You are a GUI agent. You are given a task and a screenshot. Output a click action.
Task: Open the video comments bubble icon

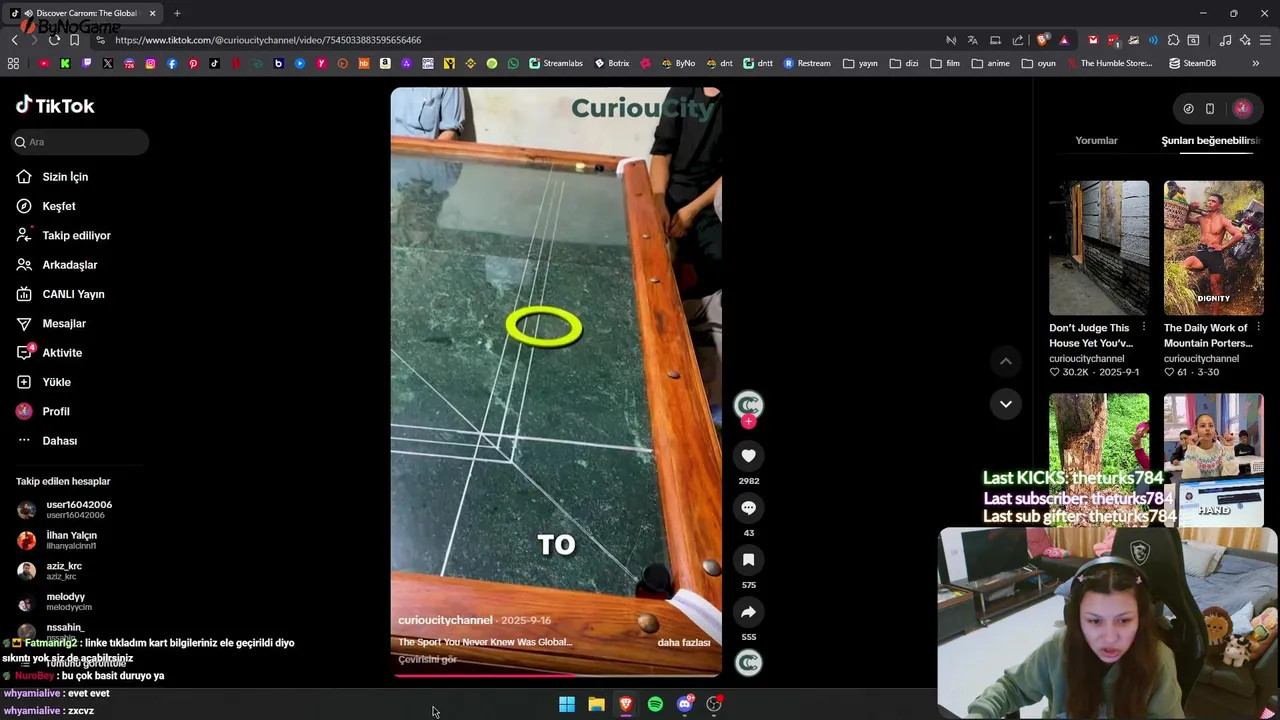(748, 508)
